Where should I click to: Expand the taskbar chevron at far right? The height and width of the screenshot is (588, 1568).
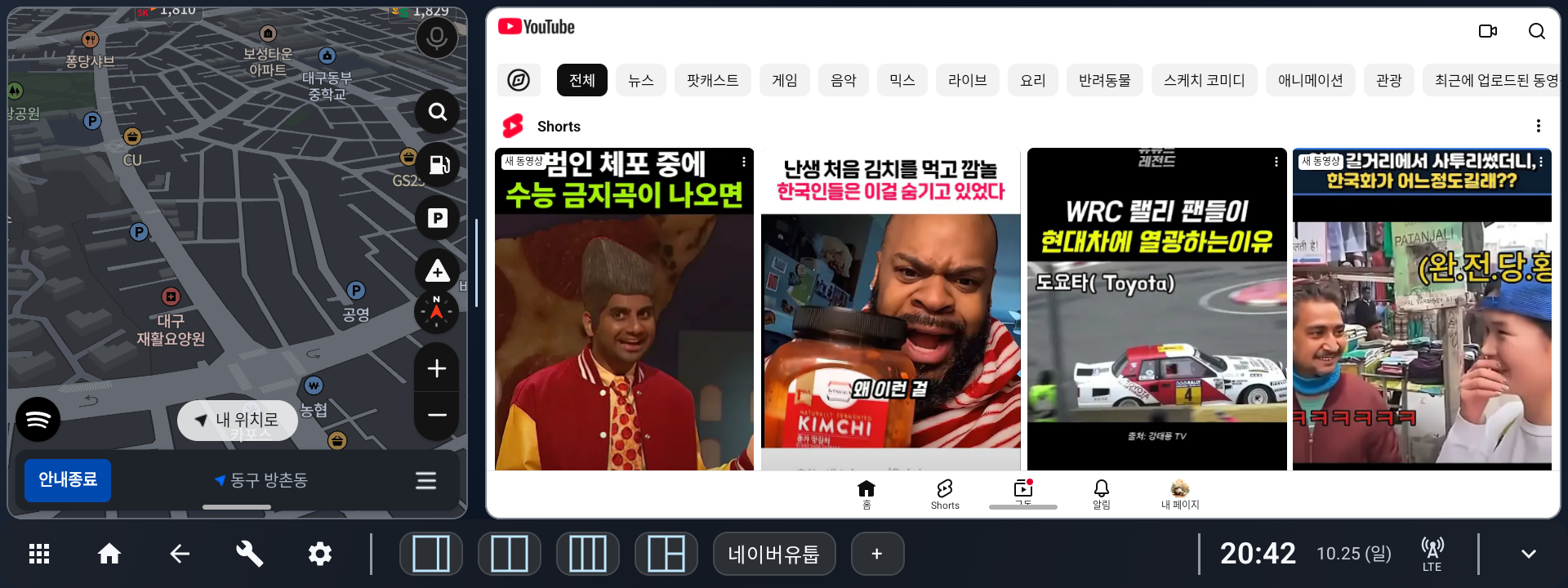1529,554
